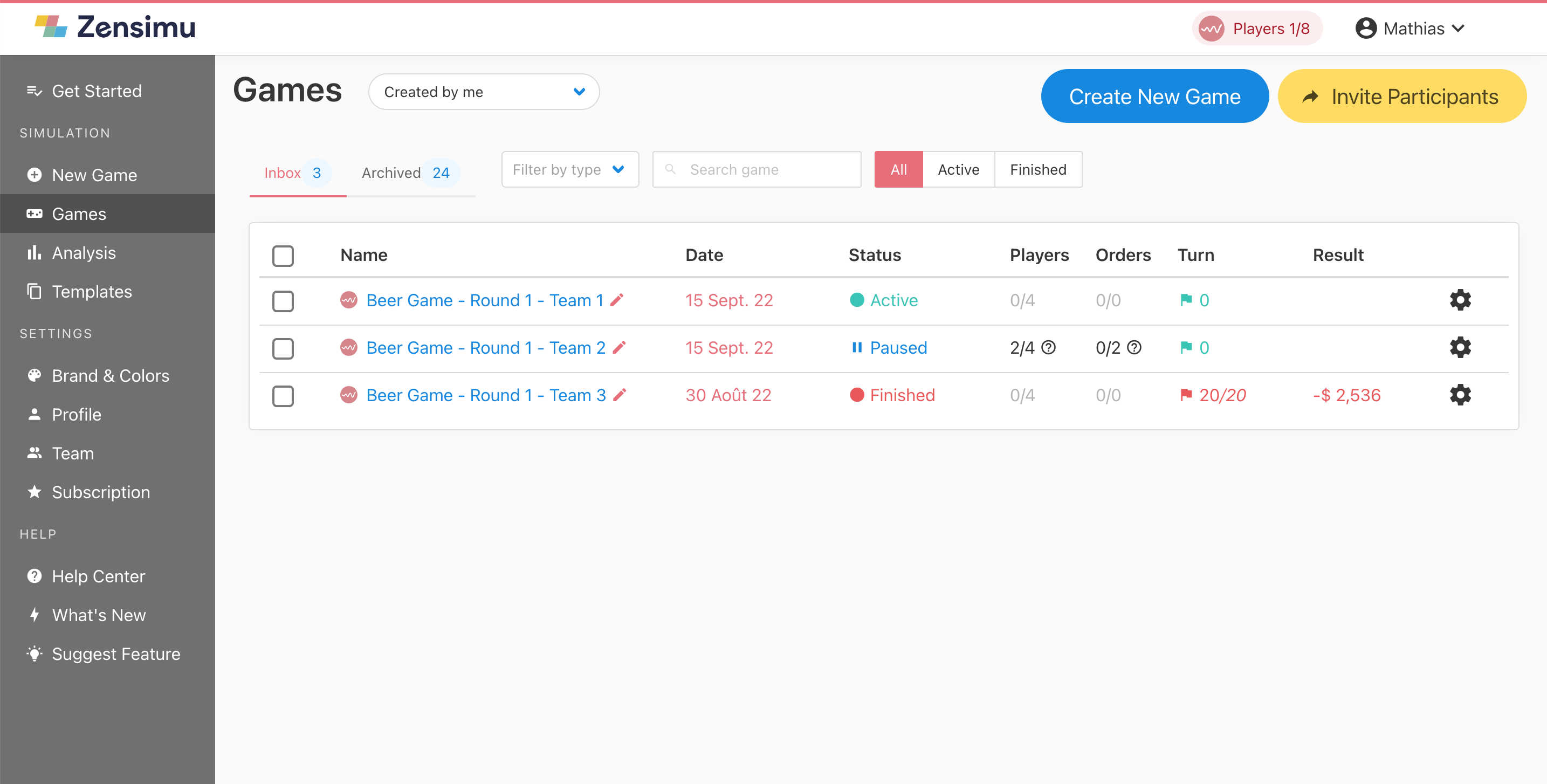Click the Templates icon in sidebar
Image resolution: width=1547 pixels, height=784 pixels.
(35, 291)
